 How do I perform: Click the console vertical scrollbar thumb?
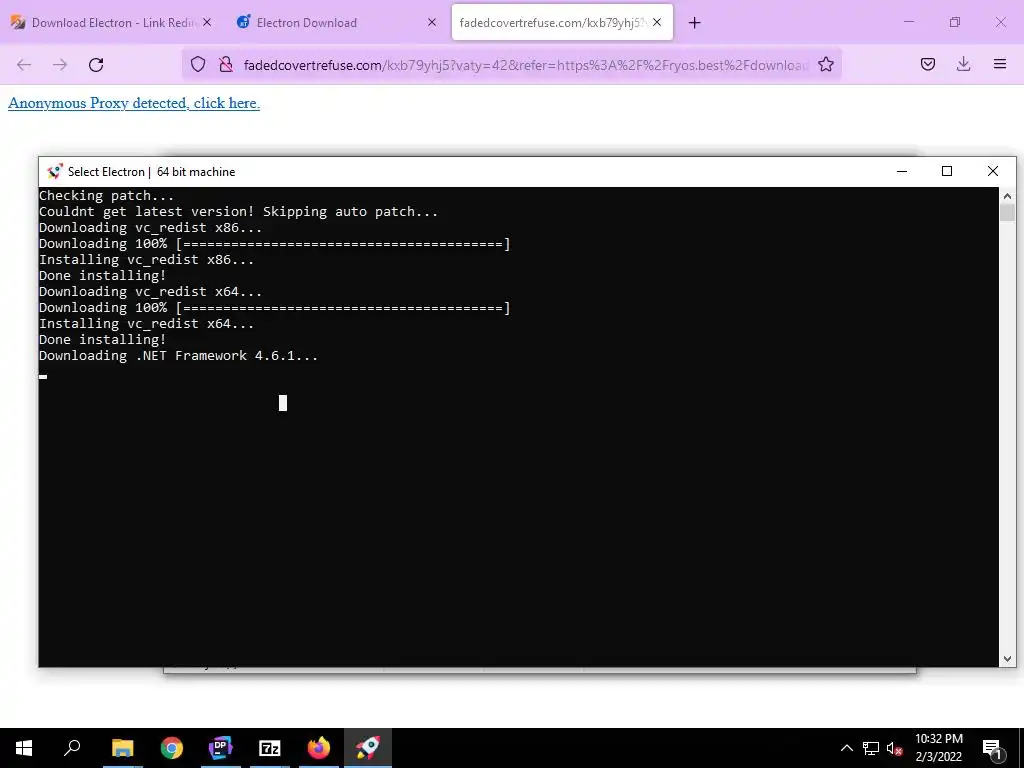[x=1007, y=213]
